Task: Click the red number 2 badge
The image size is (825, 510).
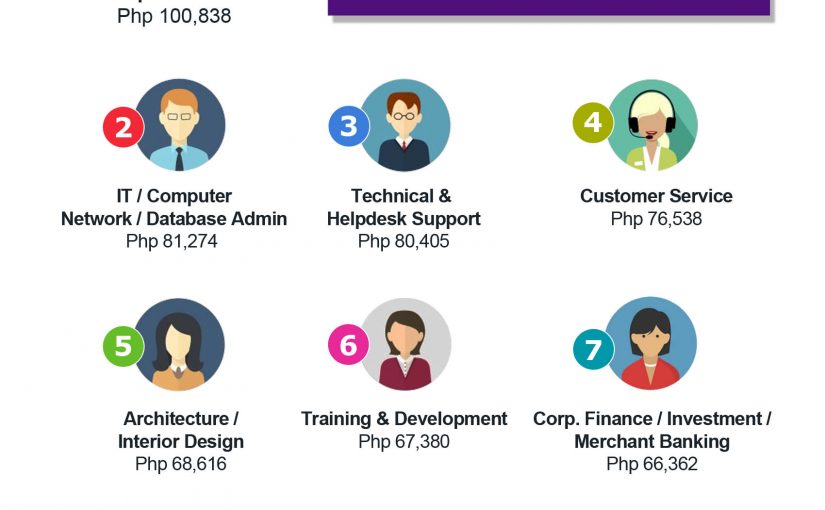Action: pos(123,127)
